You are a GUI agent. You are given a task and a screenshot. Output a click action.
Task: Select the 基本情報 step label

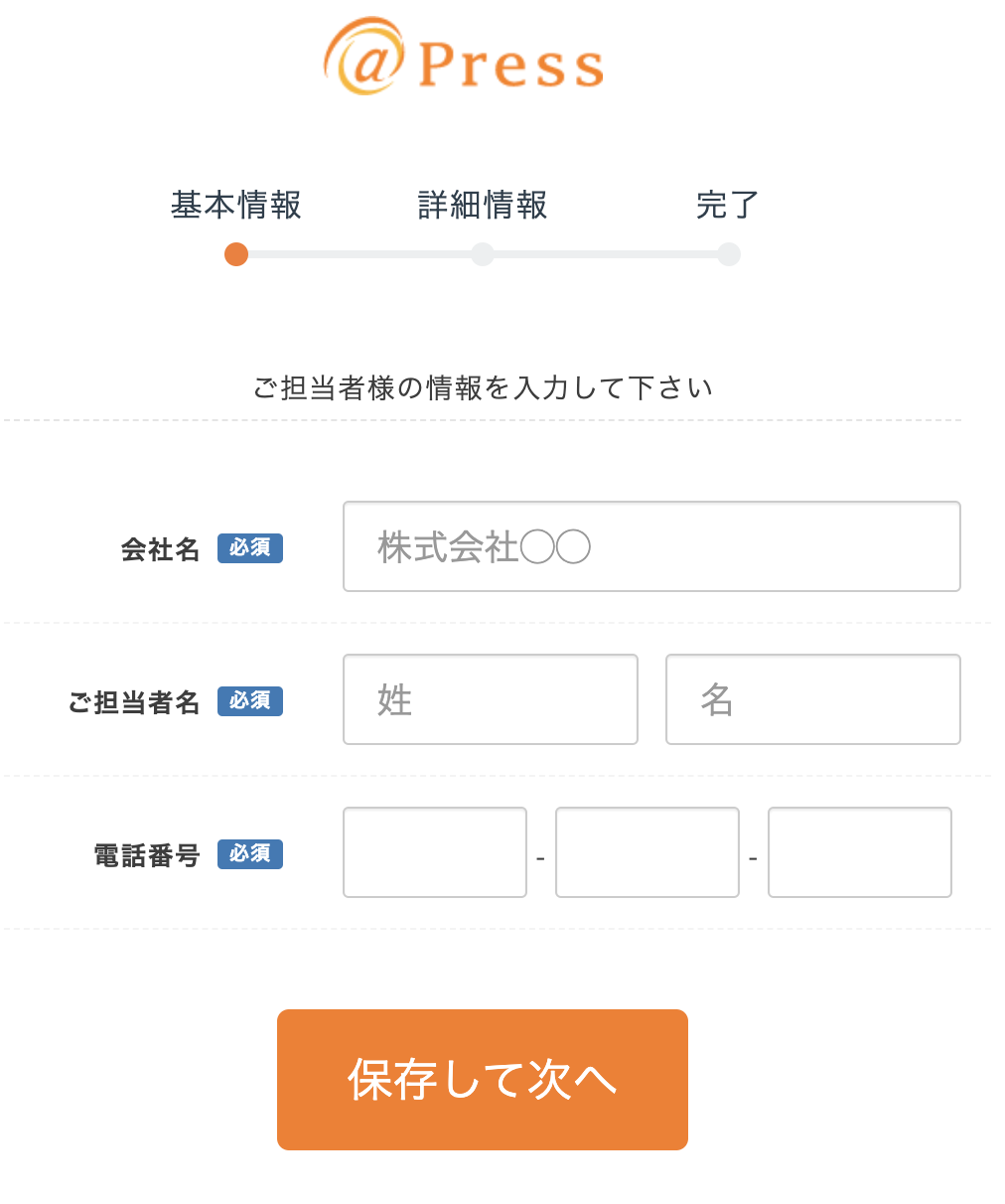coord(236,205)
